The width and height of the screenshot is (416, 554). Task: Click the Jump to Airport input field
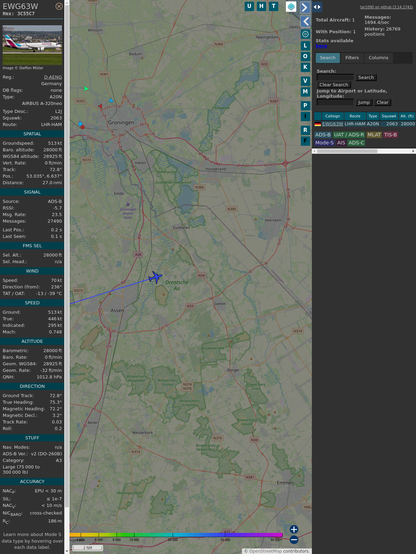(335, 102)
